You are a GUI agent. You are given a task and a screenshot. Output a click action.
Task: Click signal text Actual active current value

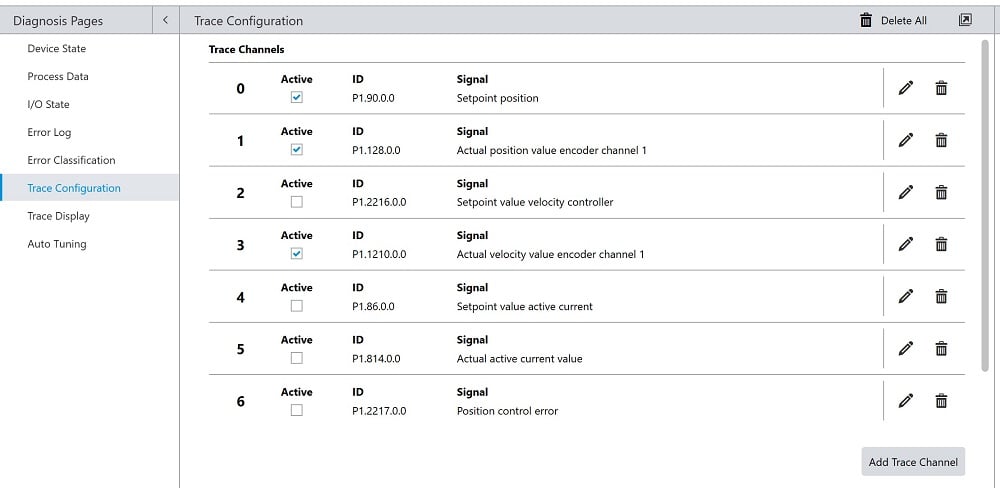[x=519, y=359]
